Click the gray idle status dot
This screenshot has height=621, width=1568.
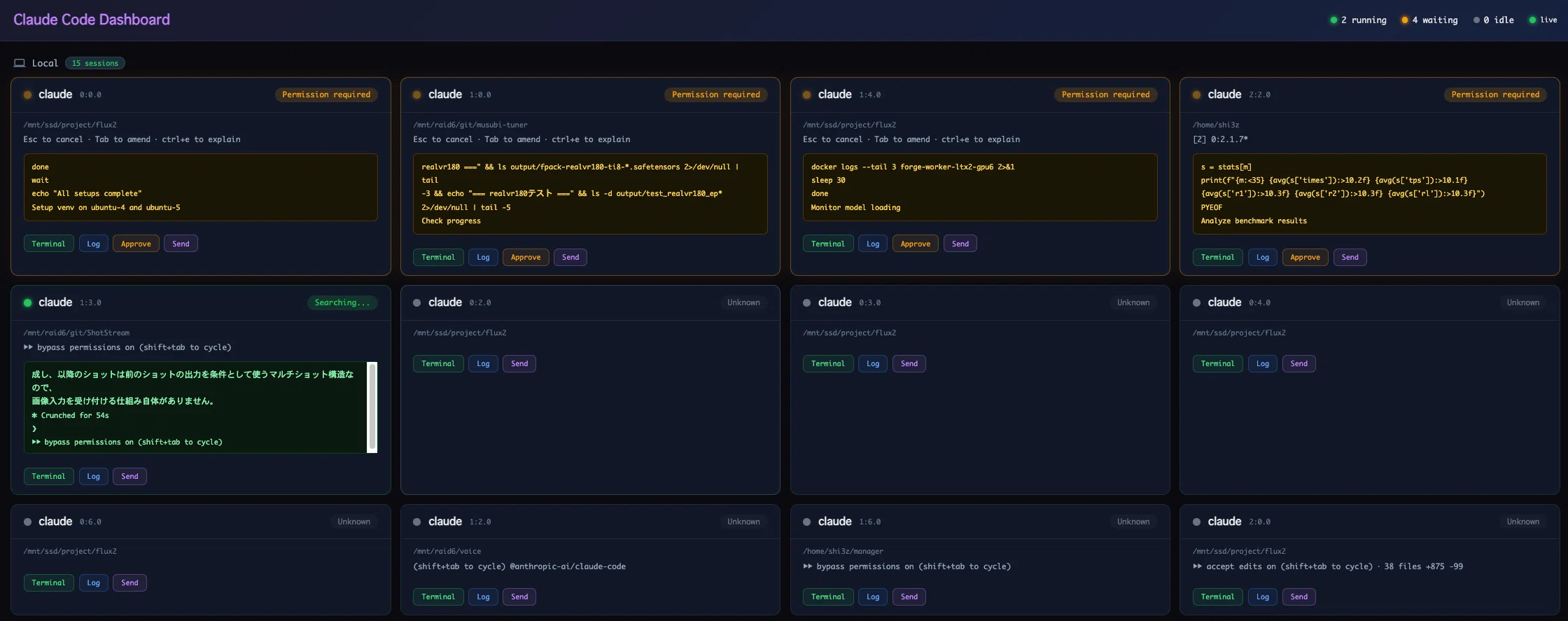coord(1476,20)
